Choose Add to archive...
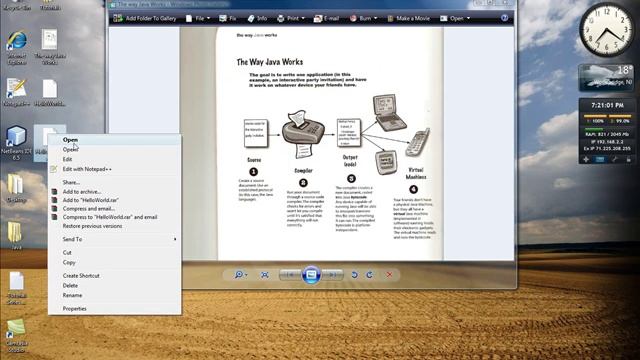The width and height of the screenshot is (640, 360). click(x=114, y=191)
